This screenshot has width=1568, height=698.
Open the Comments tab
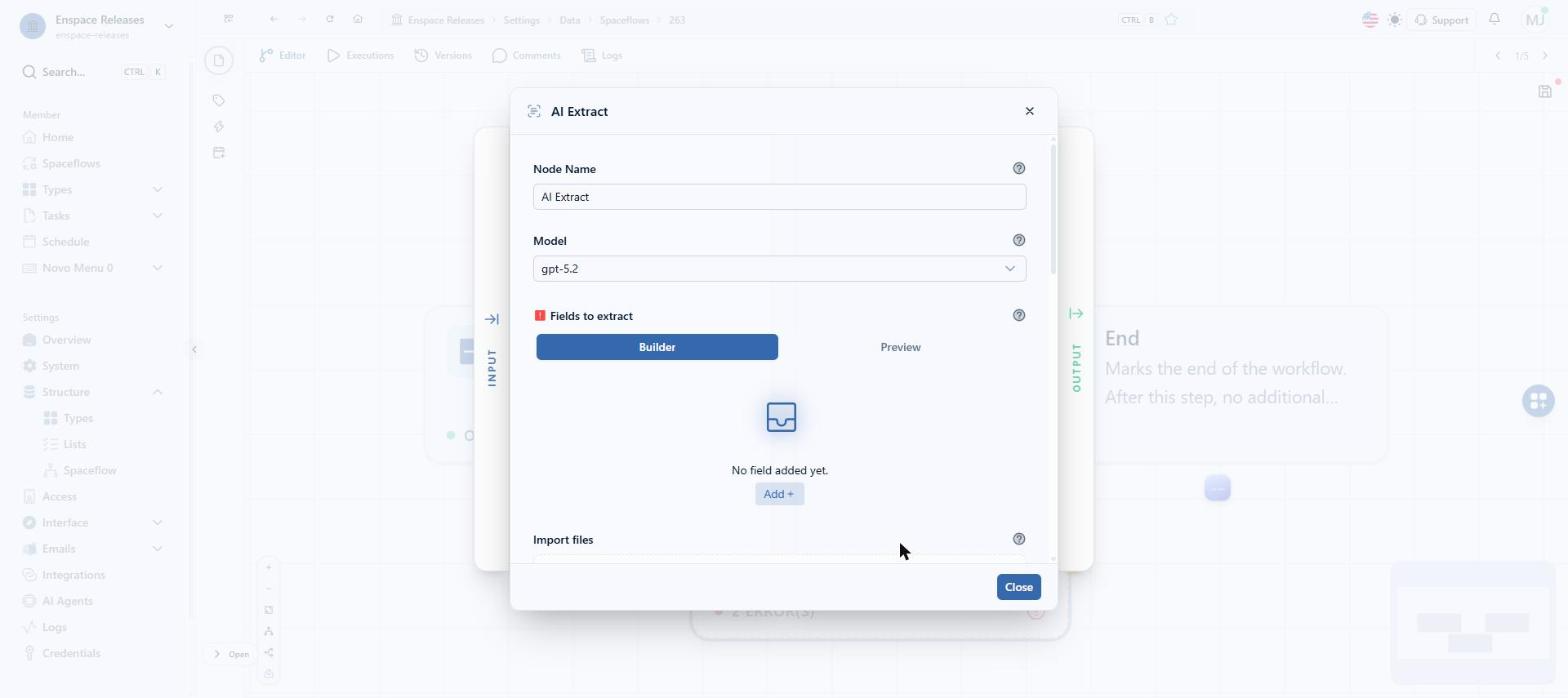pyautogui.click(x=526, y=56)
